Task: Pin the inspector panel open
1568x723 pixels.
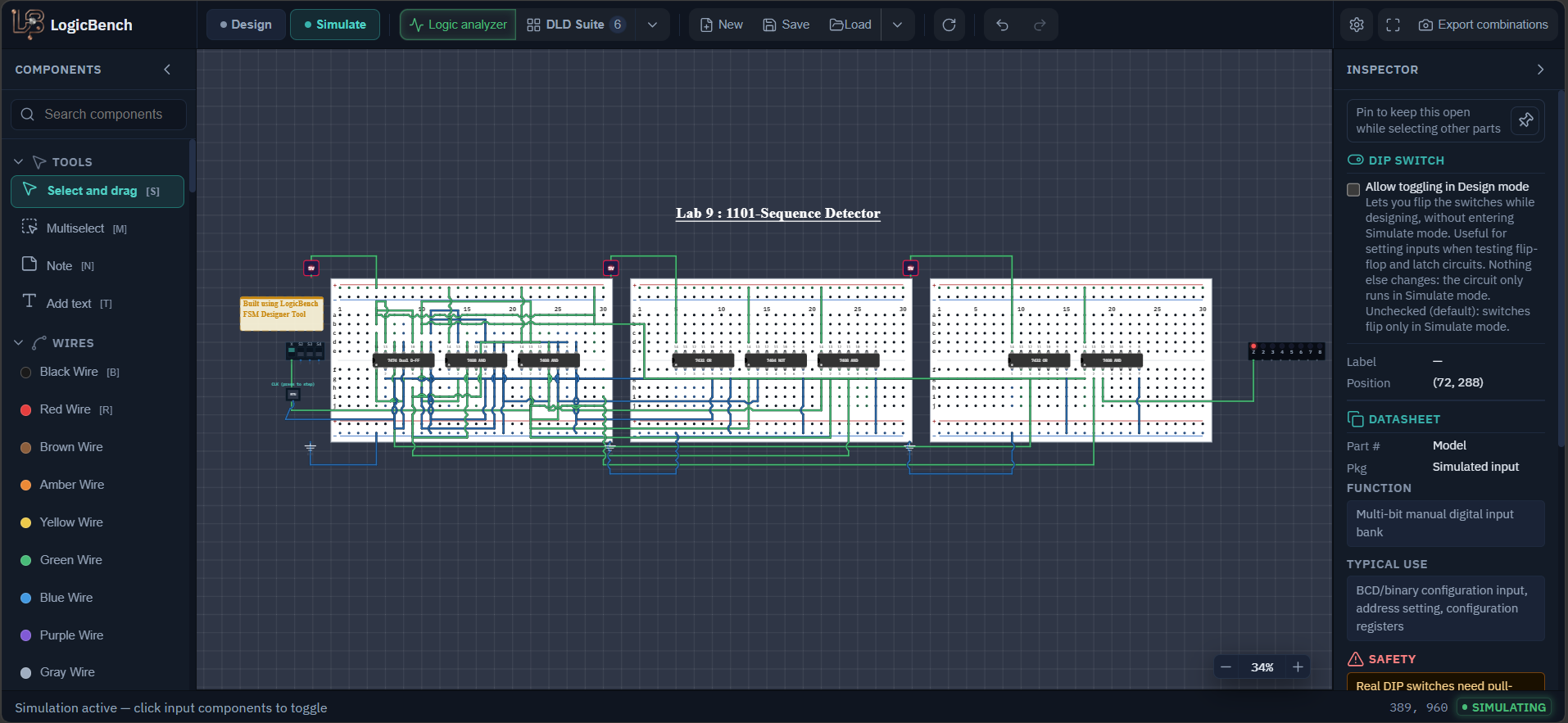Action: point(1525,120)
